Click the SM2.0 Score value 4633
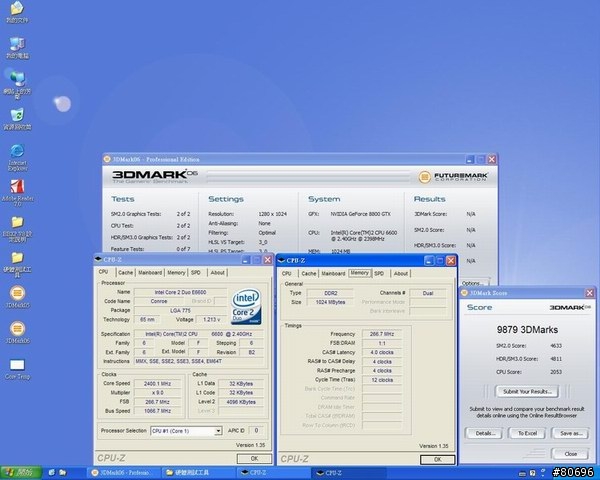Screen dimensions: 600x480 click(x=556, y=346)
